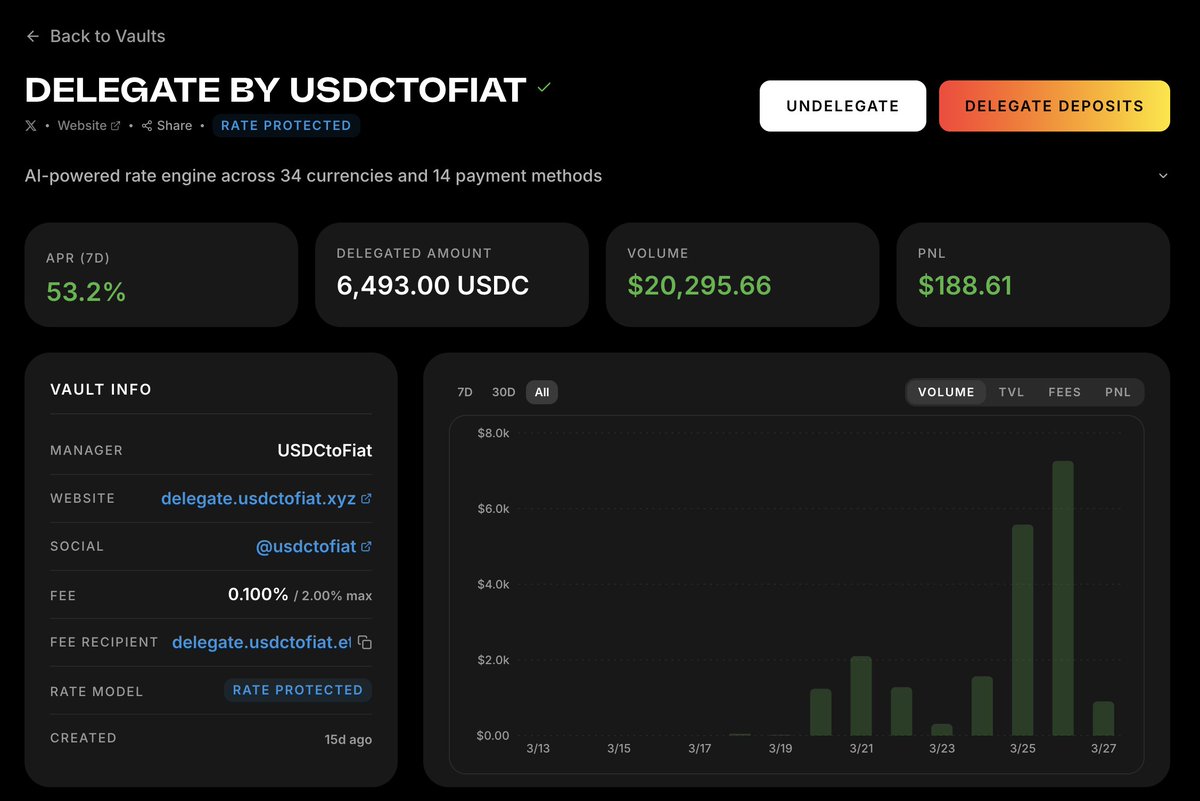Click the Rate Protected badge in Vault Info
Viewport: 1200px width, 801px height.
298,690
